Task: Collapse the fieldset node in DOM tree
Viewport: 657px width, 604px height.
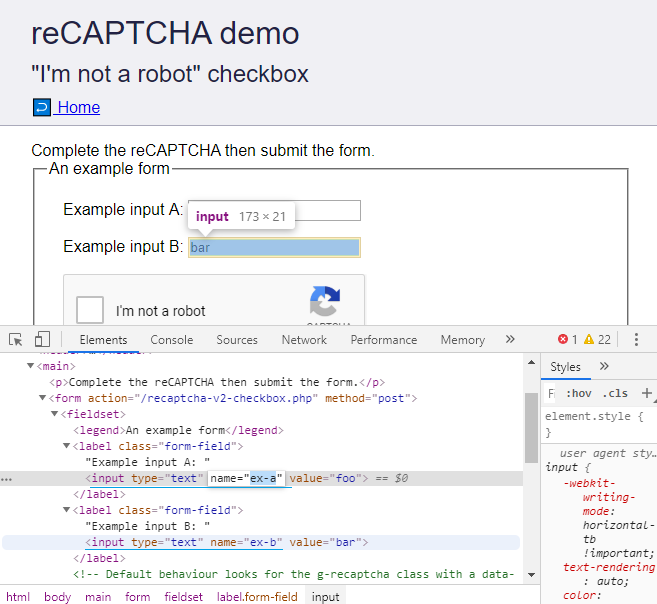Action: click(55, 414)
